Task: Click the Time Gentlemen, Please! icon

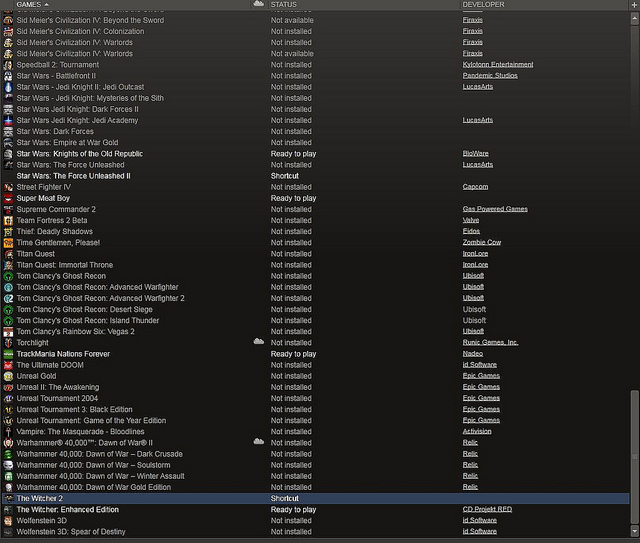Action: (8, 243)
